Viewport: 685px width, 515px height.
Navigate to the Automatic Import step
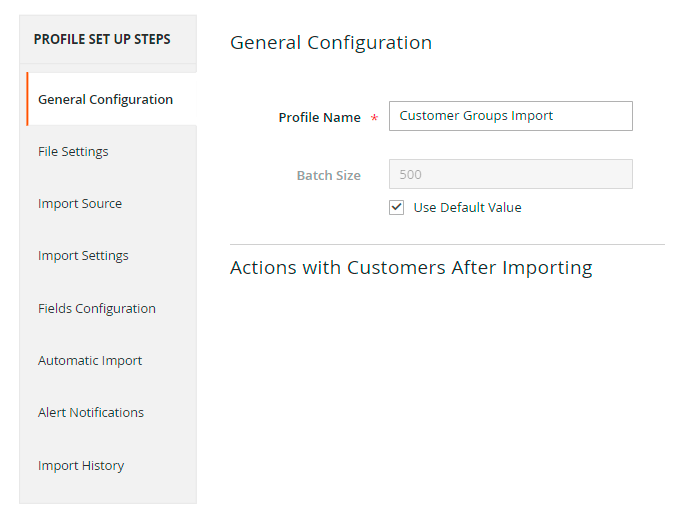(90, 360)
